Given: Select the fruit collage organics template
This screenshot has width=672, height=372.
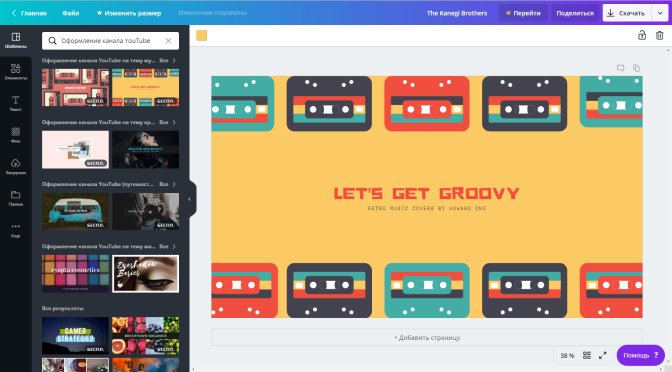Looking at the screenshot, I should pos(145,336).
